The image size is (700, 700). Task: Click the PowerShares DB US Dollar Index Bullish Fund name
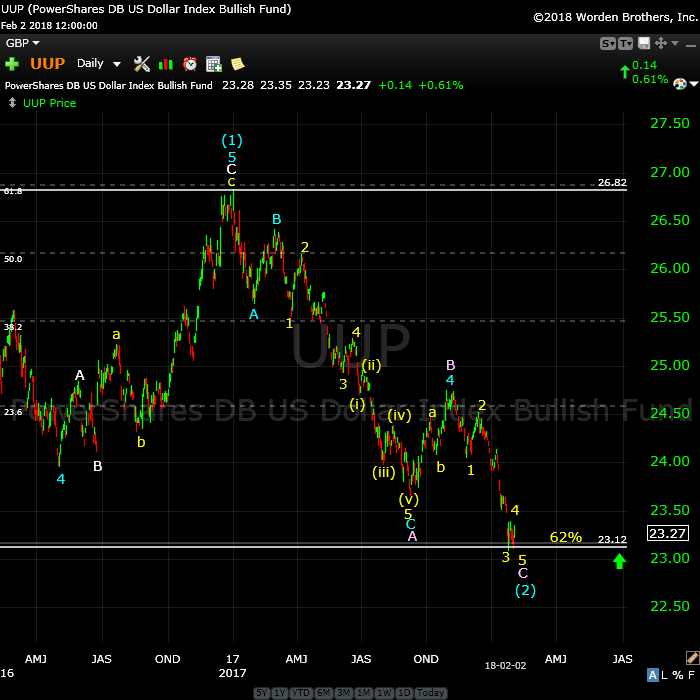(x=108, y=85)
